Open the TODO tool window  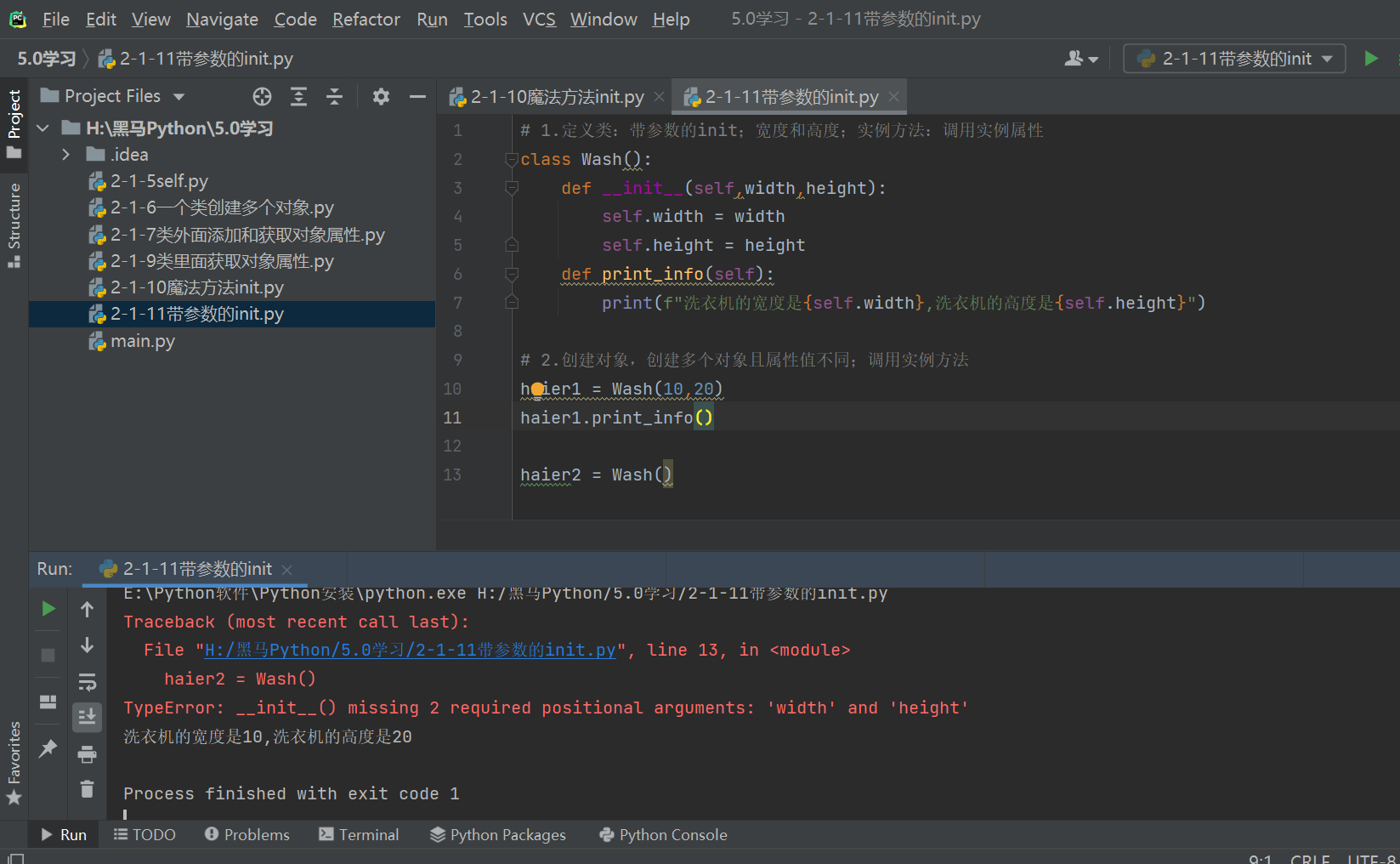coord(145,835)
